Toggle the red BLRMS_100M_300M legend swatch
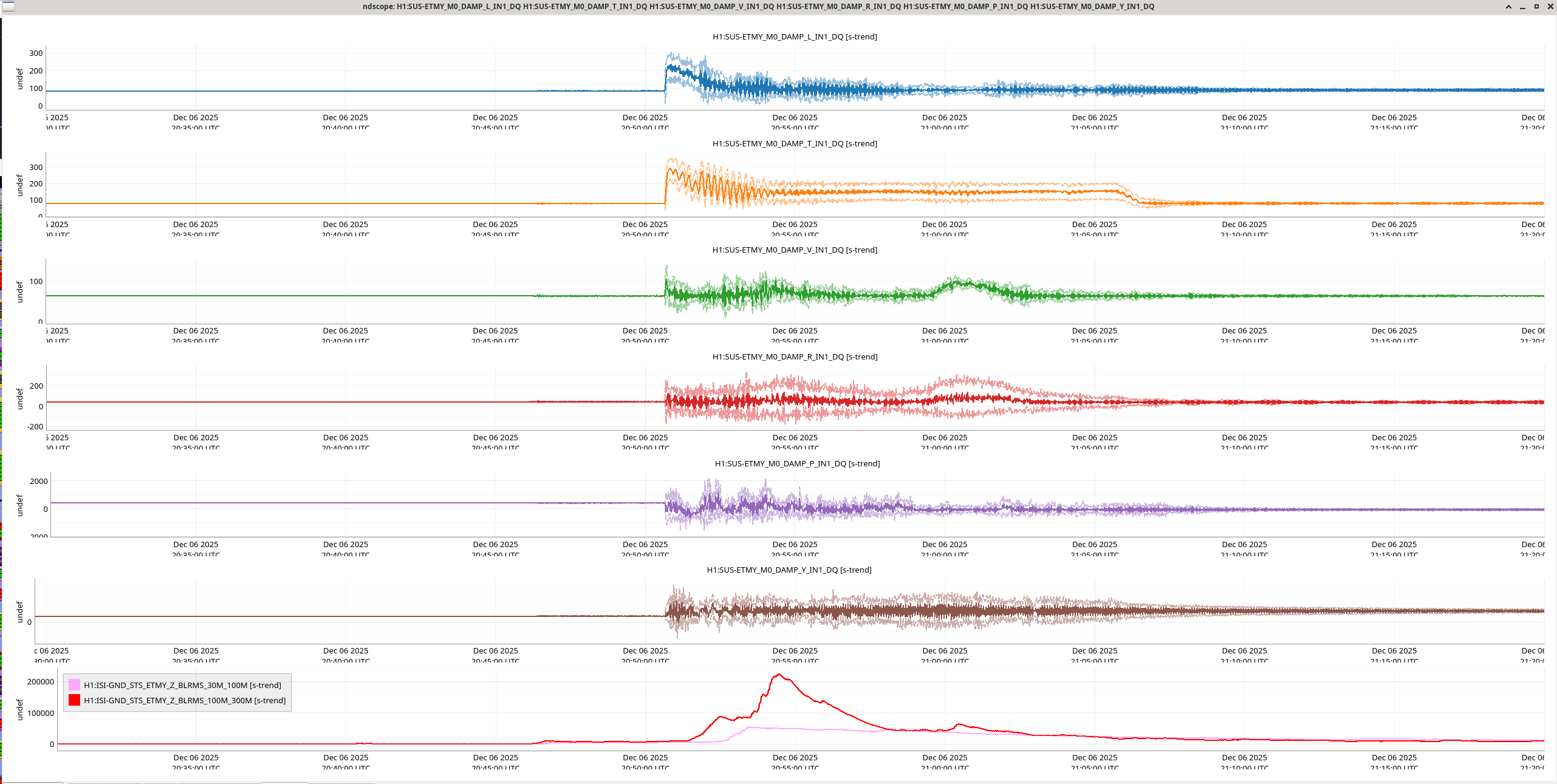The image size is (1557, 784). [x=74, y=700]
